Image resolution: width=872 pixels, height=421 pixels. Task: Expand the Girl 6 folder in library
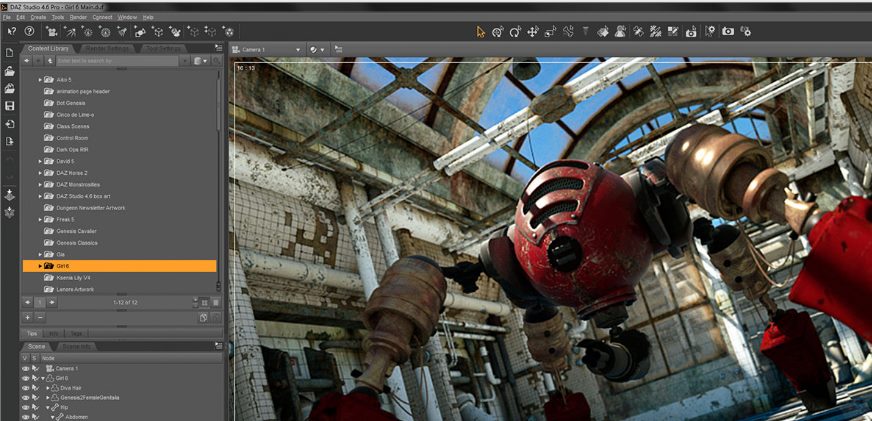(x=40, y=266)
